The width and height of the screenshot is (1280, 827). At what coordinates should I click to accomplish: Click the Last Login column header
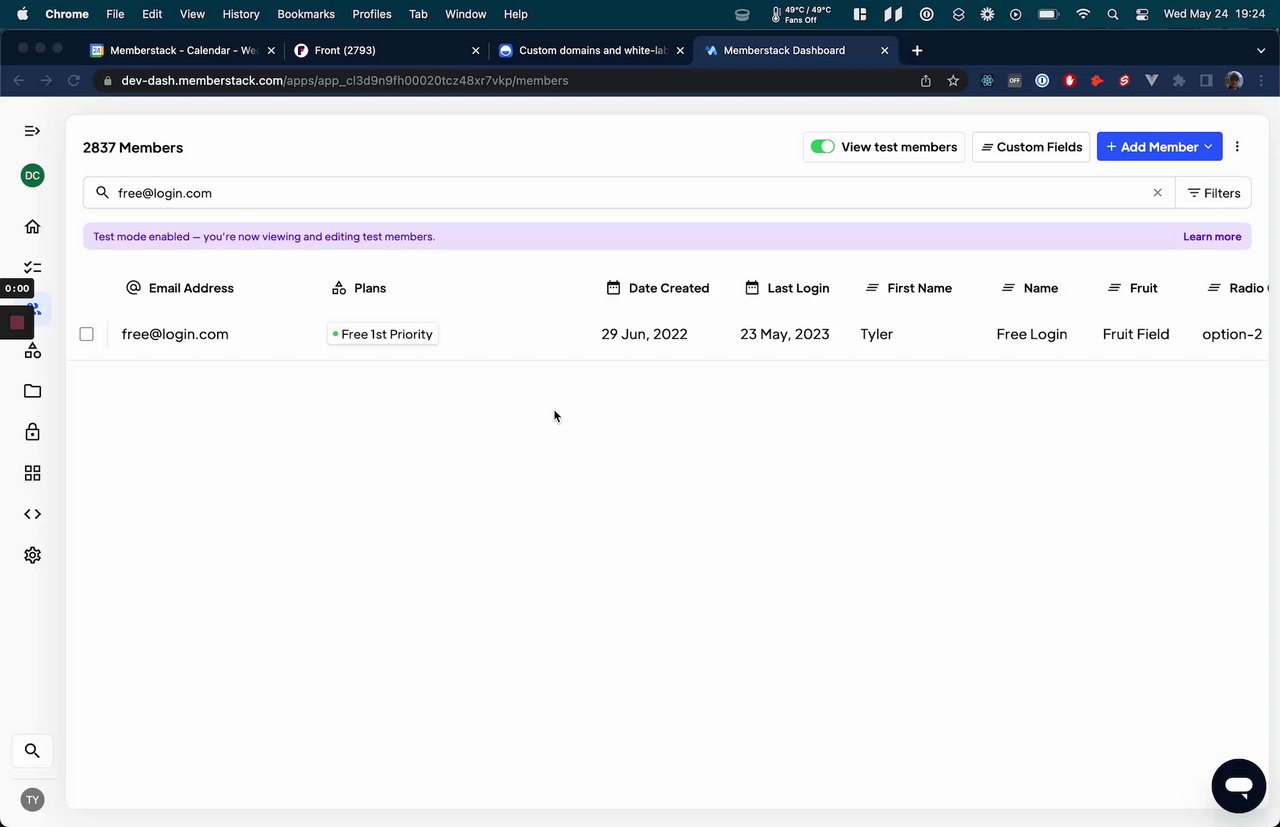[787, 288]
